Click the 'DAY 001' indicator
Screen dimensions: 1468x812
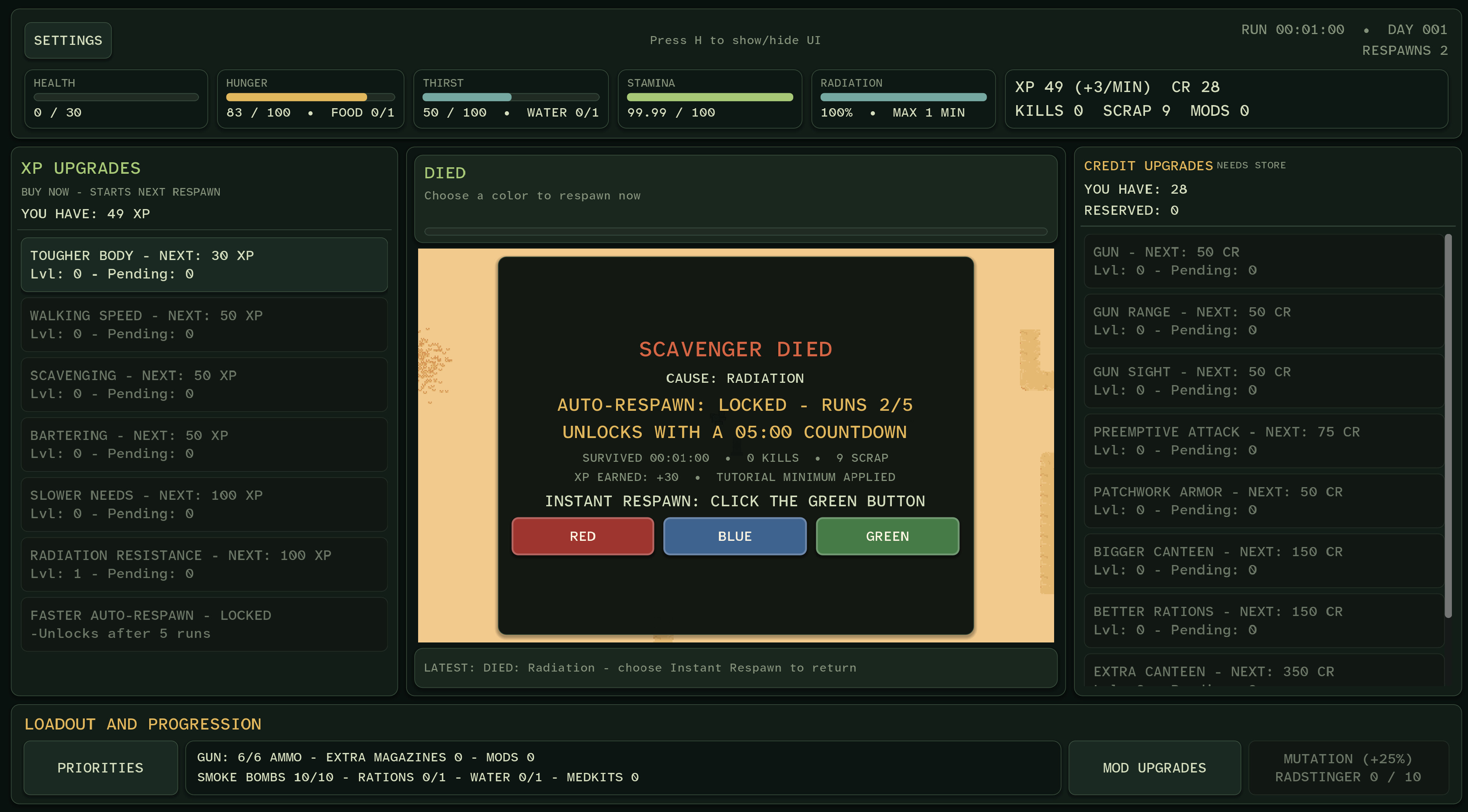click(x=1417, y=30)
